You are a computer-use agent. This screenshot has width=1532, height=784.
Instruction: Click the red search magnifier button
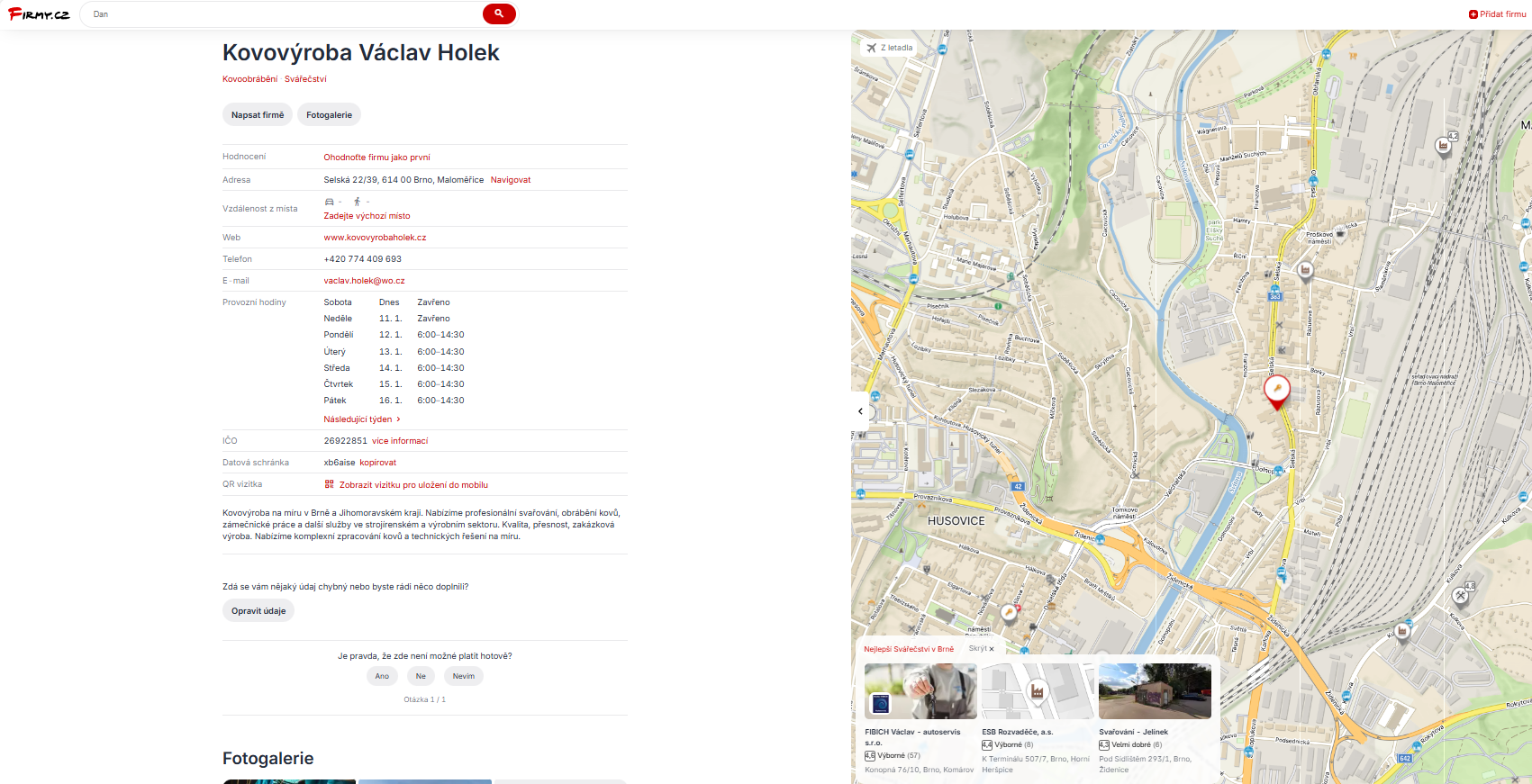click(499, 14)
